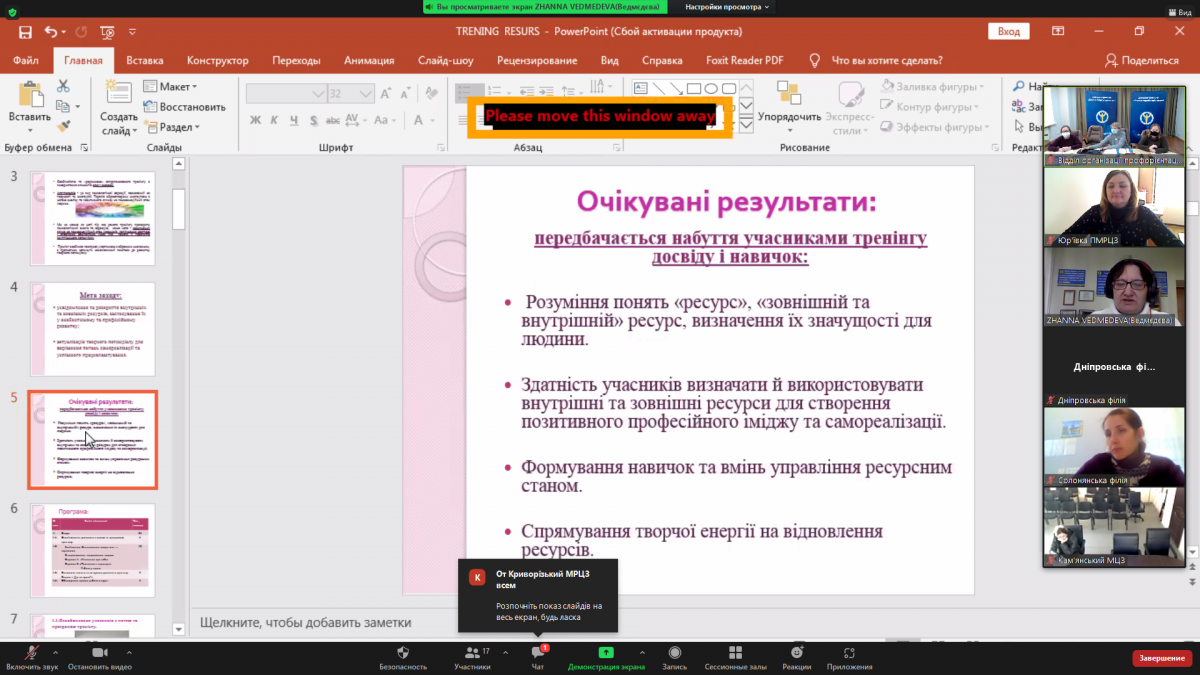Open the Layout (Макет) dropdown
Image resolution: width=1200 pixels, height=675 pixels.
[x=170, y=86]
